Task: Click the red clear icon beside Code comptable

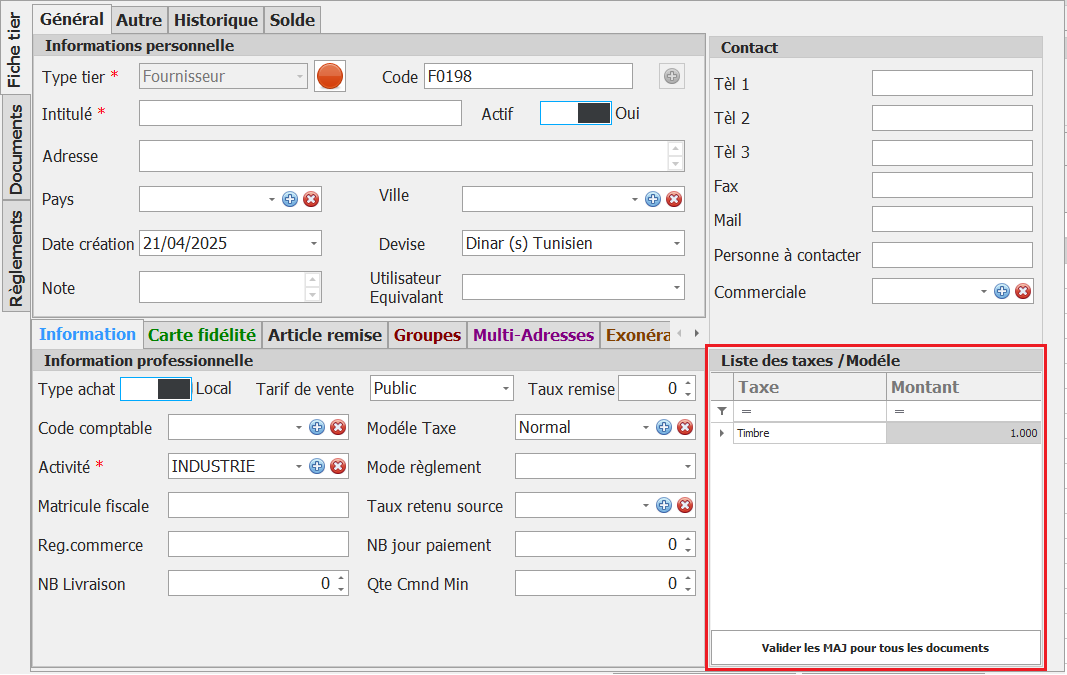Action: pyautogui.click(x=338, y=428)
